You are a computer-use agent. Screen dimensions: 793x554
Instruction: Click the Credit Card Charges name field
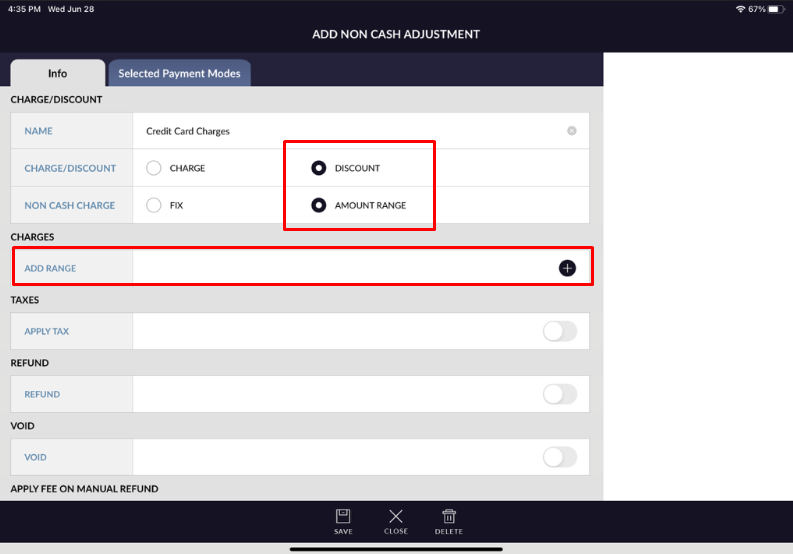point(350,131)
